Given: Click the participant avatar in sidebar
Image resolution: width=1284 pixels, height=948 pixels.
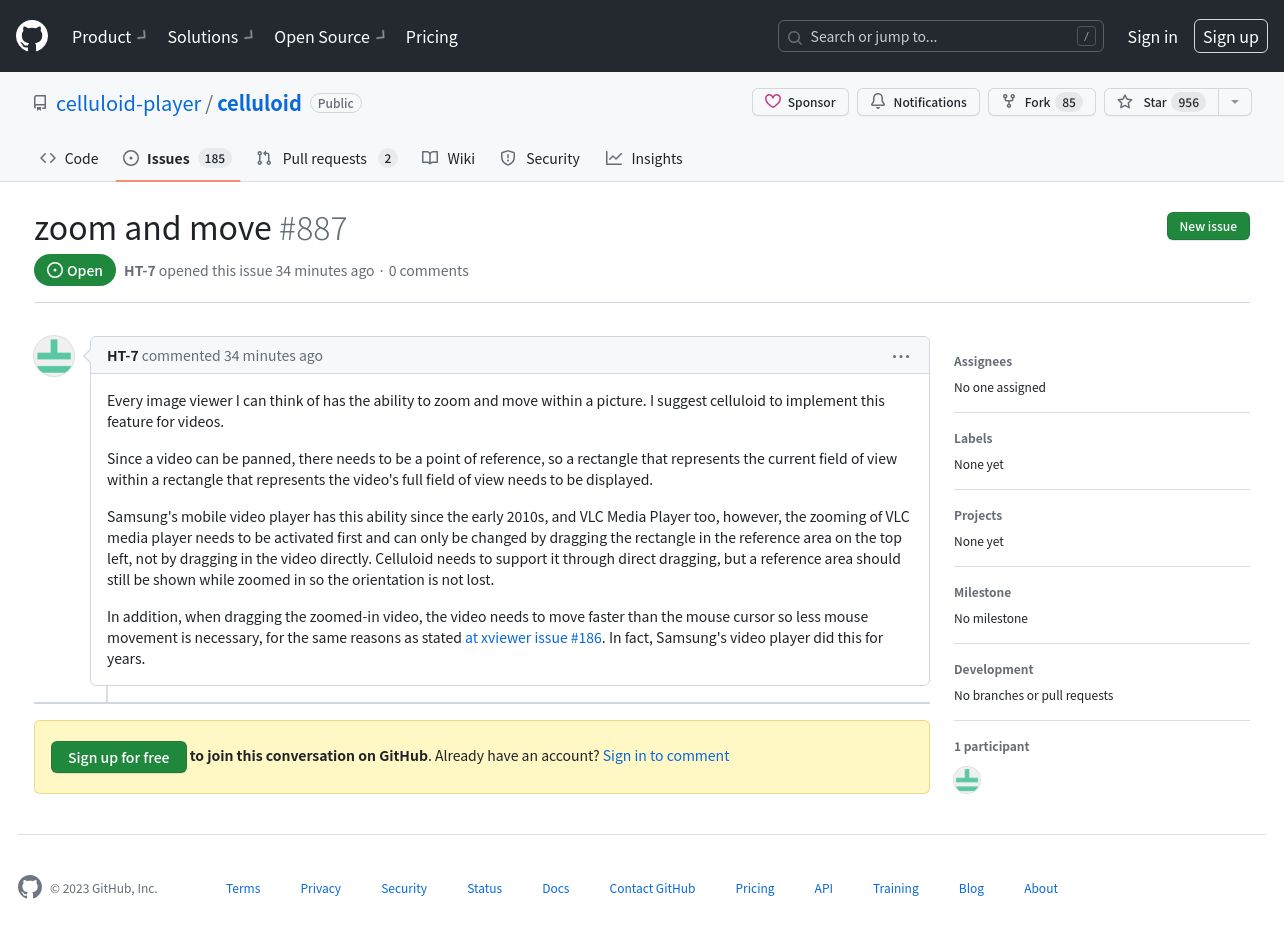Looking at the screenshot, I should pos(967,780).
